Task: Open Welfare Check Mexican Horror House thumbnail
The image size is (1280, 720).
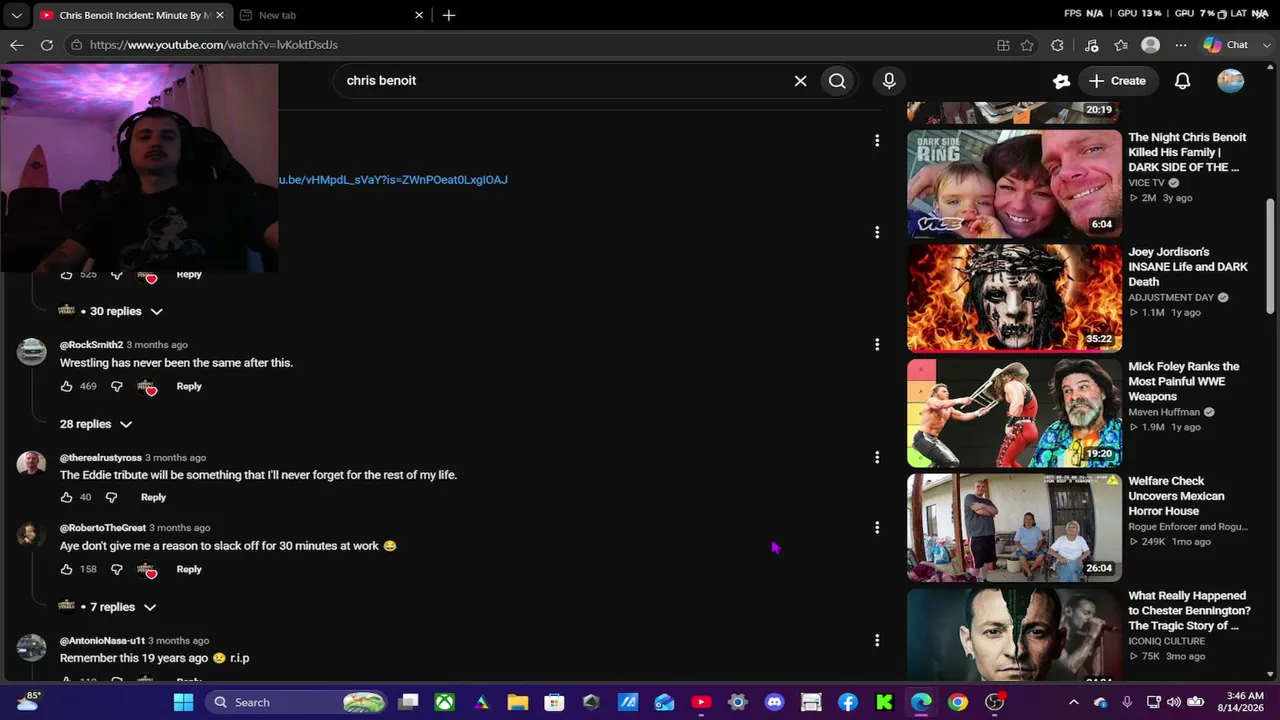Action: 1014,527
